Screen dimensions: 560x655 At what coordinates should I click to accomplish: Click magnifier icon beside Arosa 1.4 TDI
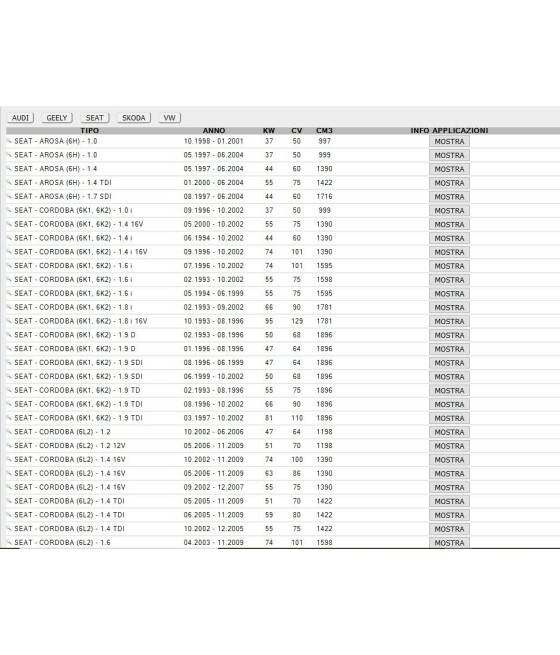pos(9,182)
